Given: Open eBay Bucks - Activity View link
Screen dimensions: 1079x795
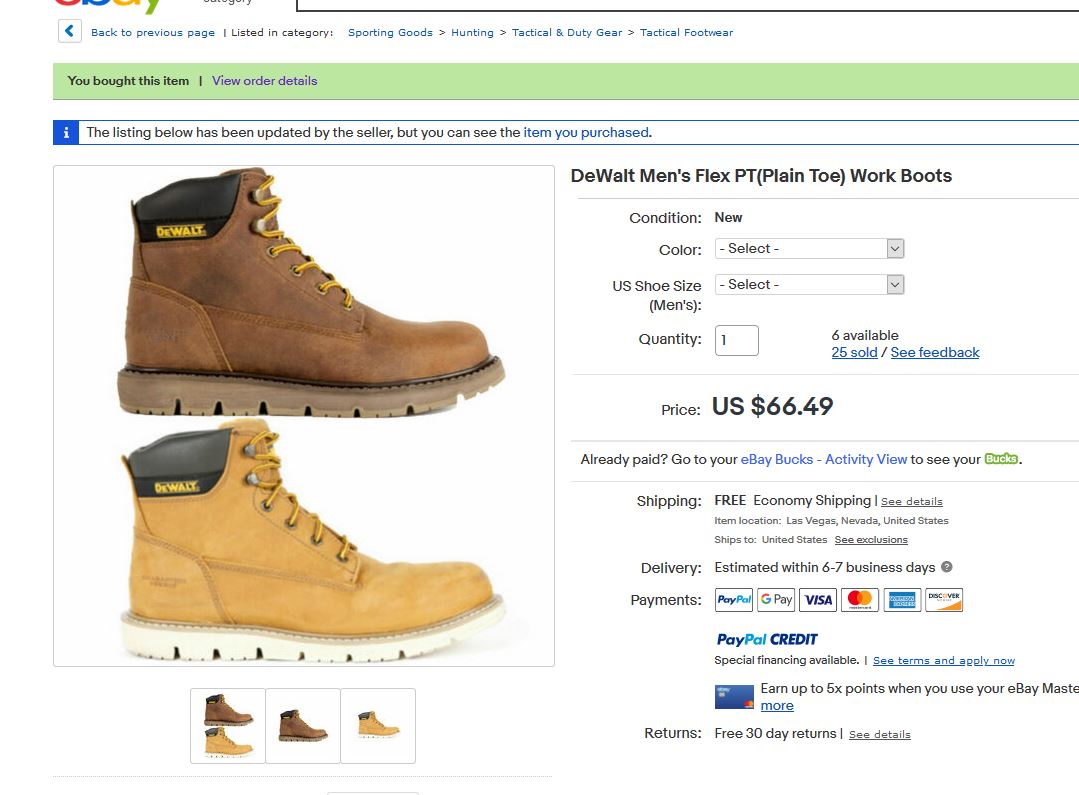Looking at the screenshot, I should point(824,459).
